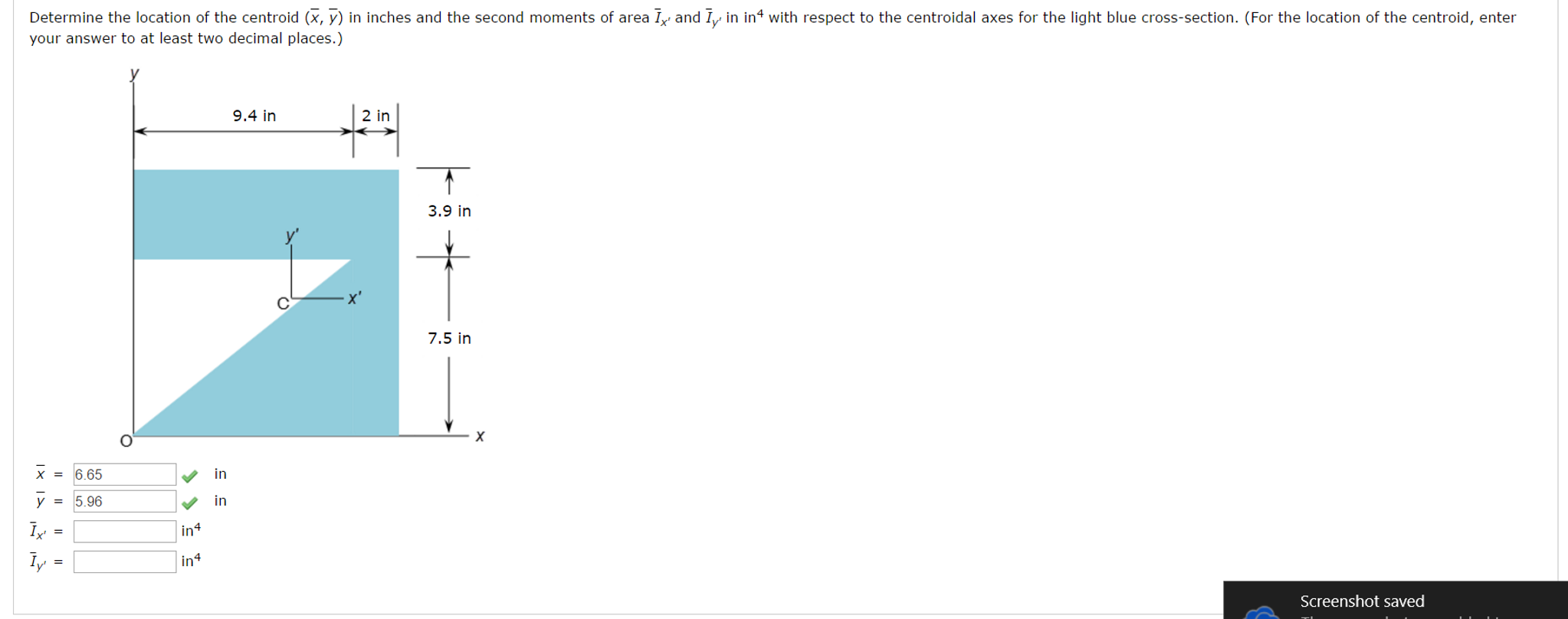Image resolution: width=1568 pixels, height=619 pixels.
Task: Click the green checkmark beside the x̄ answer
Action: coord(190,473)
